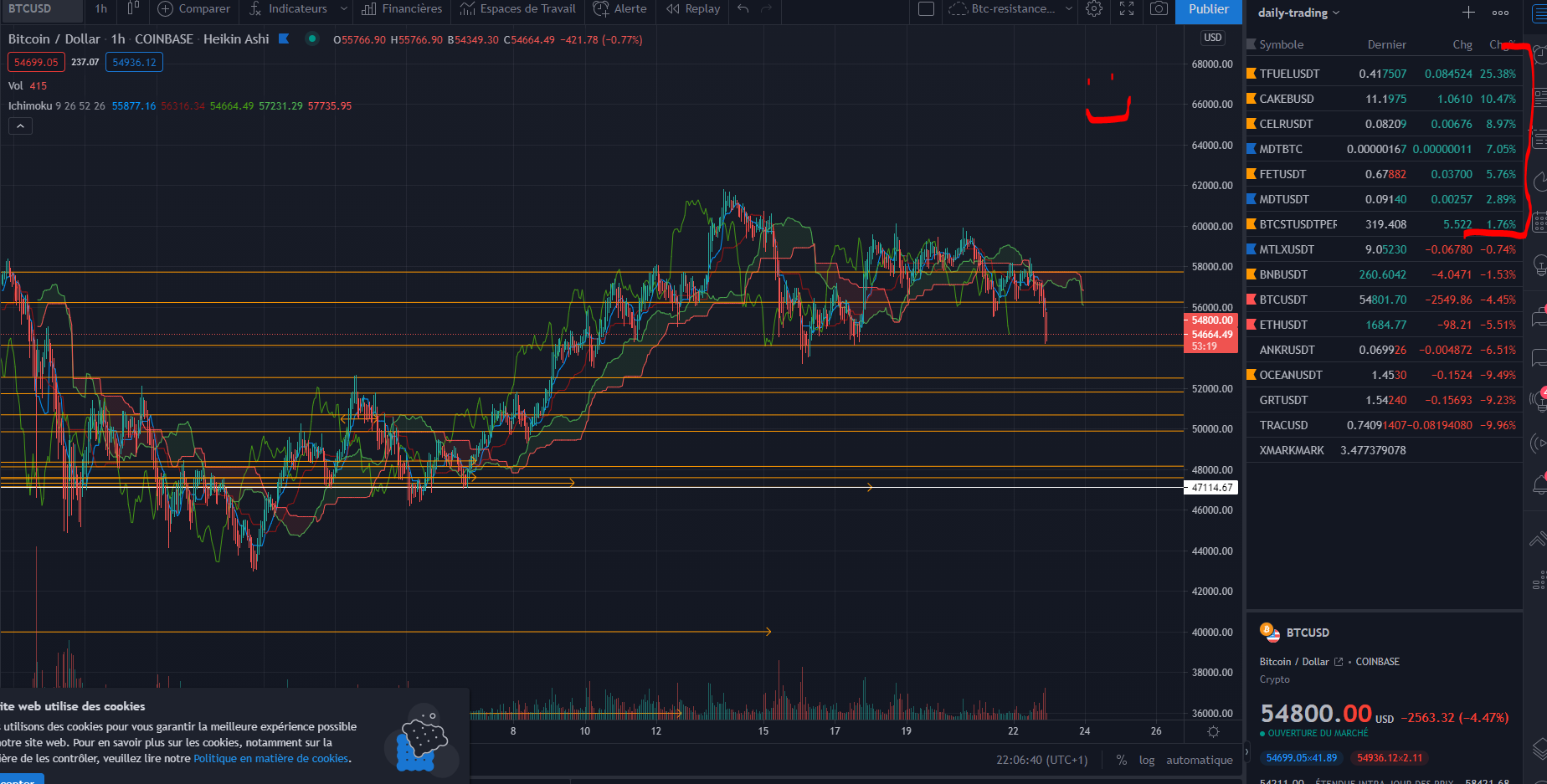The image size is (1547, 784).
Task: Select the Ichimoku indicator legend
Action: pyautogui.click(x=30, y=106)
